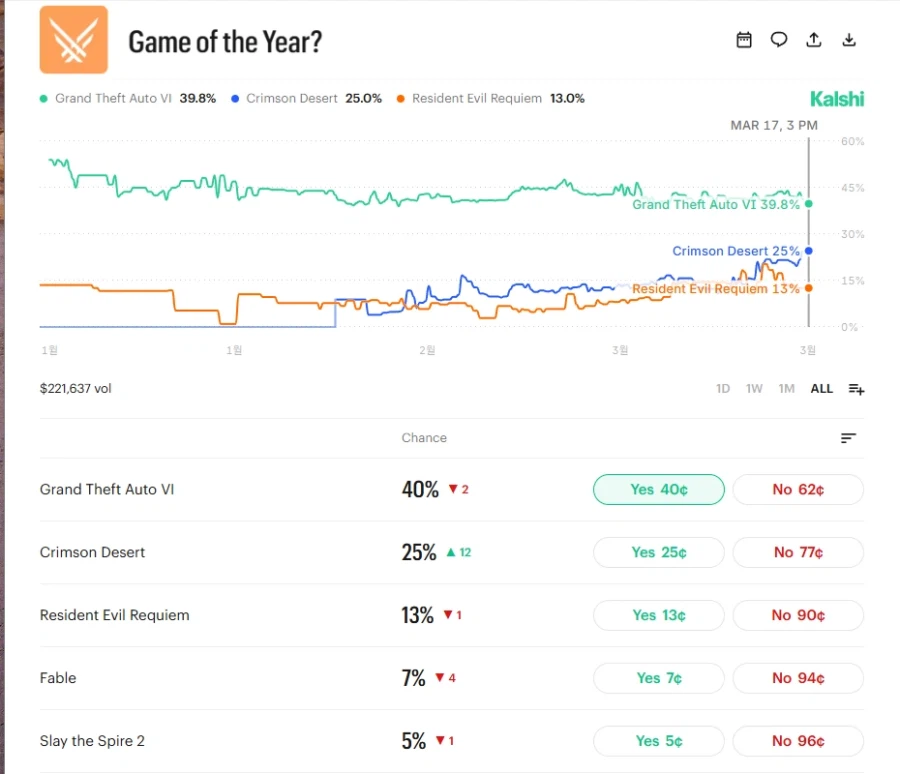Click Yes 7¢ for Fable
This screenshot has width=900, height=774.
tap(658, 678)
